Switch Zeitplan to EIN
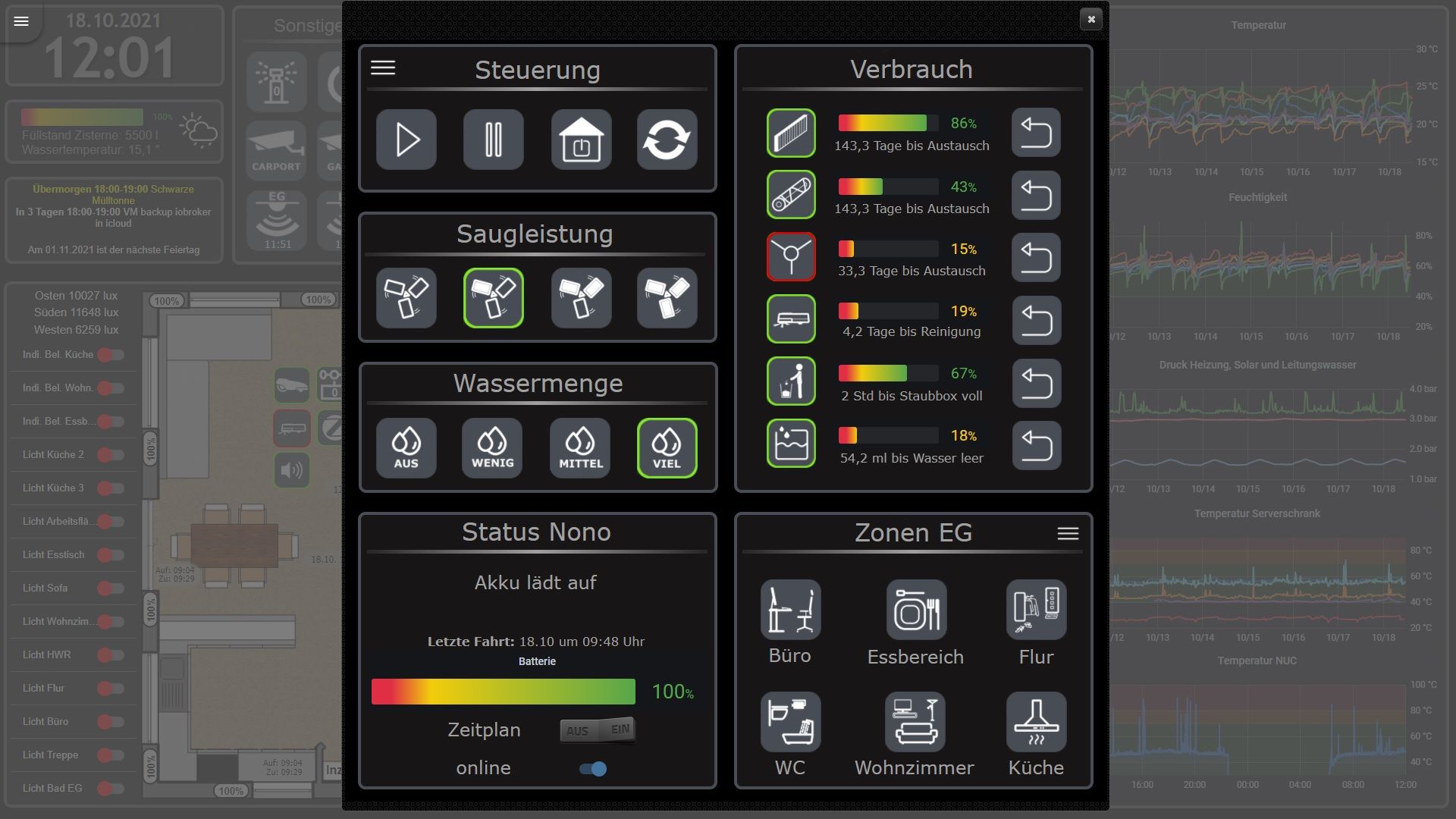 620,730
